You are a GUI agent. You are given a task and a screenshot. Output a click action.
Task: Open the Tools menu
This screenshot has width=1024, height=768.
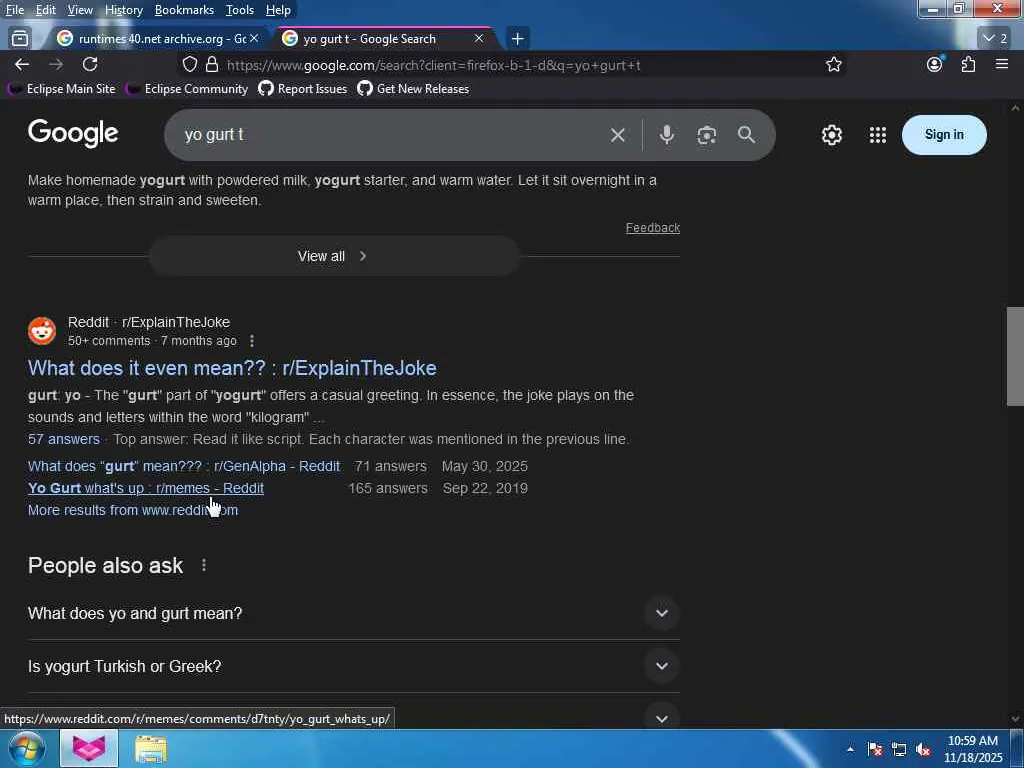[240, 10]
